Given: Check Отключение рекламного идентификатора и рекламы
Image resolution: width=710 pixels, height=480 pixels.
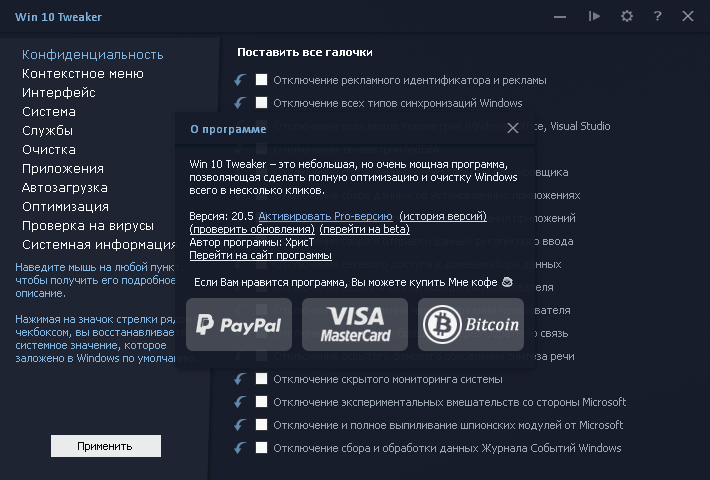Looking at the screenshot, I should pyautogui.click(x=261, y=80).
